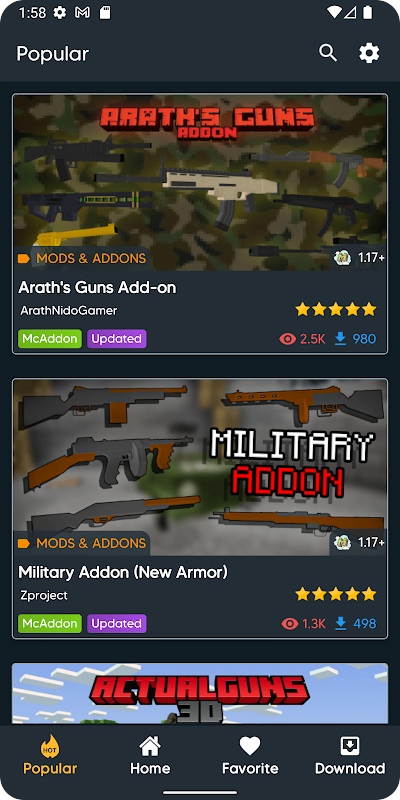Tap the 1.17+ version icon on Military Addon
This screenshot has height=800, width=400.
point(343,542)
